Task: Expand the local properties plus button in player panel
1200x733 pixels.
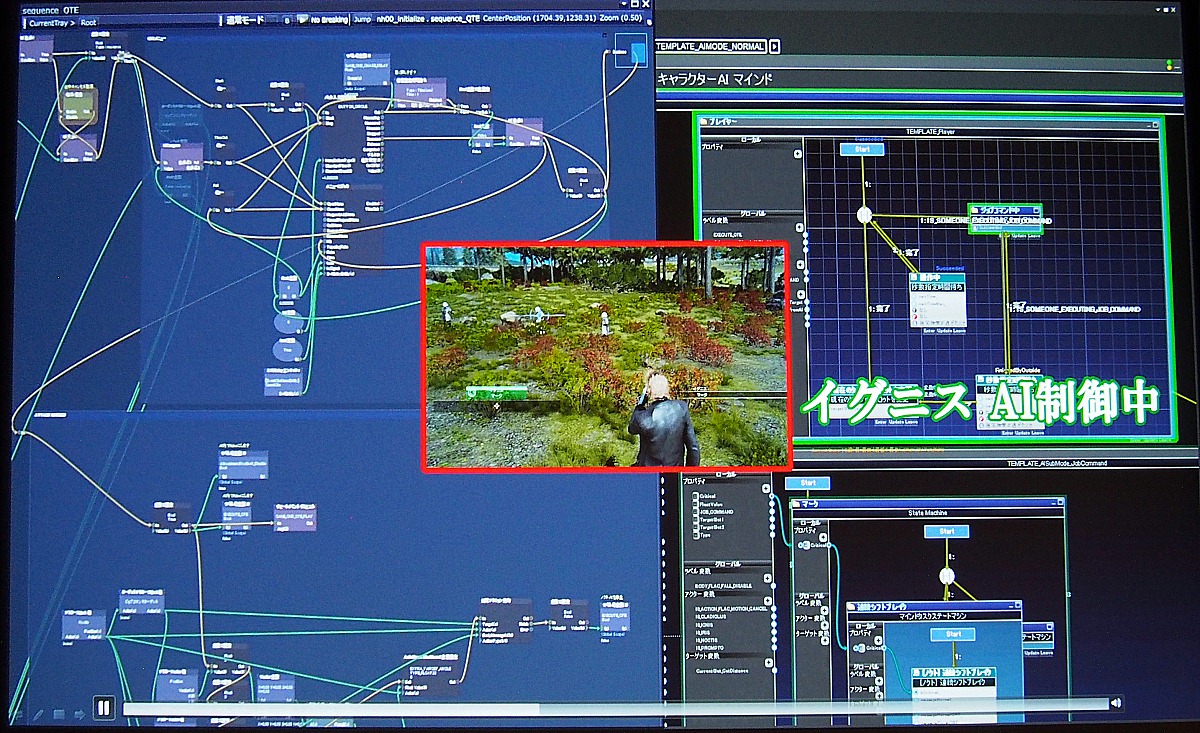Action: pyautogui.click(x=798, y=155)
